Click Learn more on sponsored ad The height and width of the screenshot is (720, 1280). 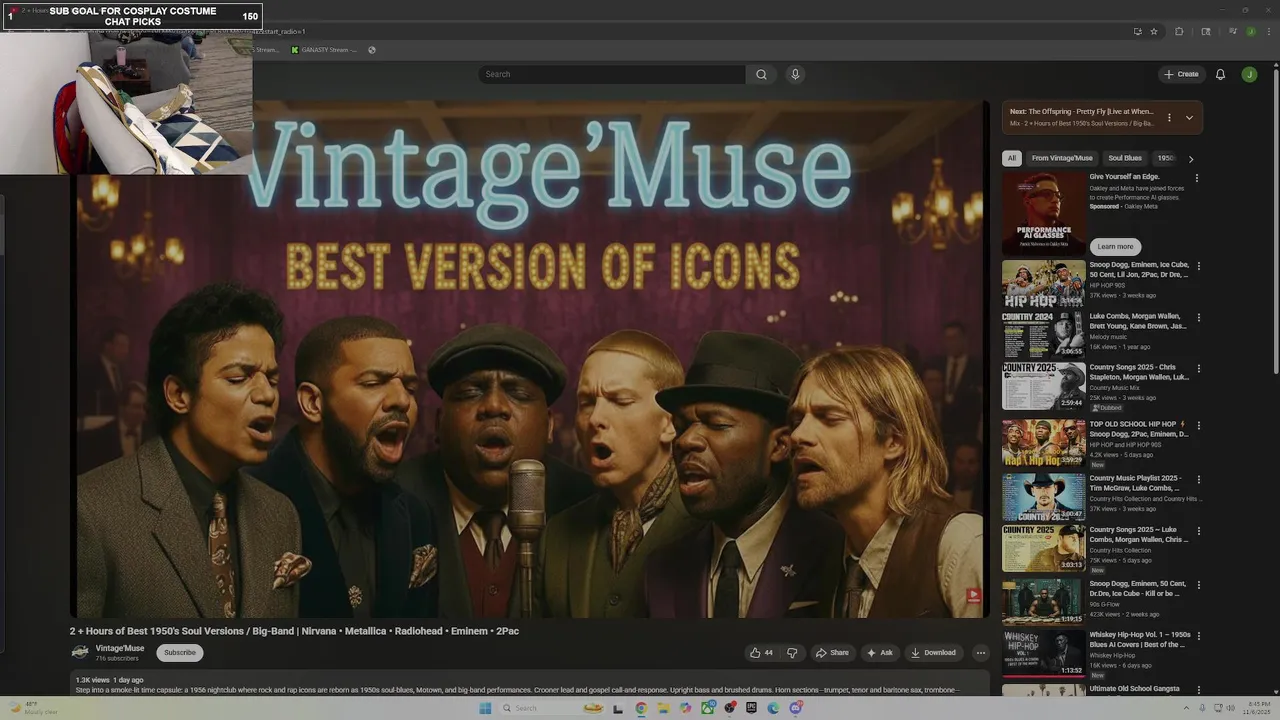(x=1115, y=247)
